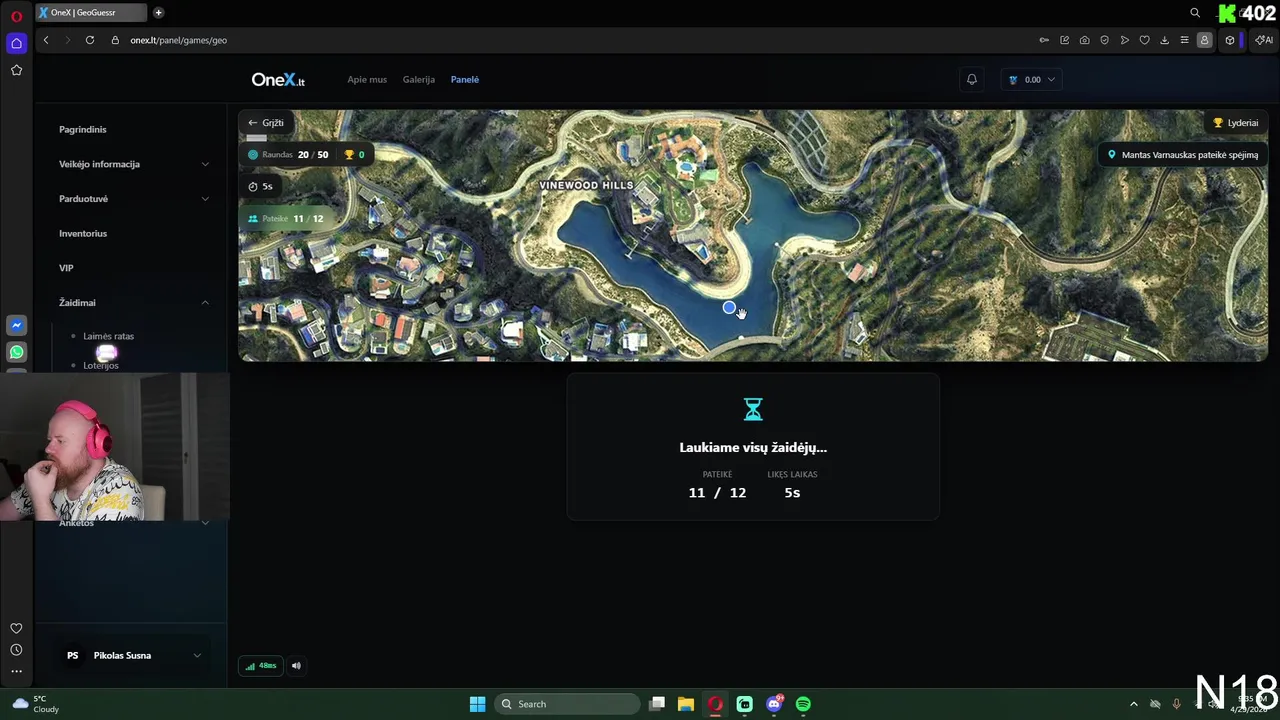1280x720 pixels.
Task: Click the edit page pencil icon
Action: [1064, 40]
